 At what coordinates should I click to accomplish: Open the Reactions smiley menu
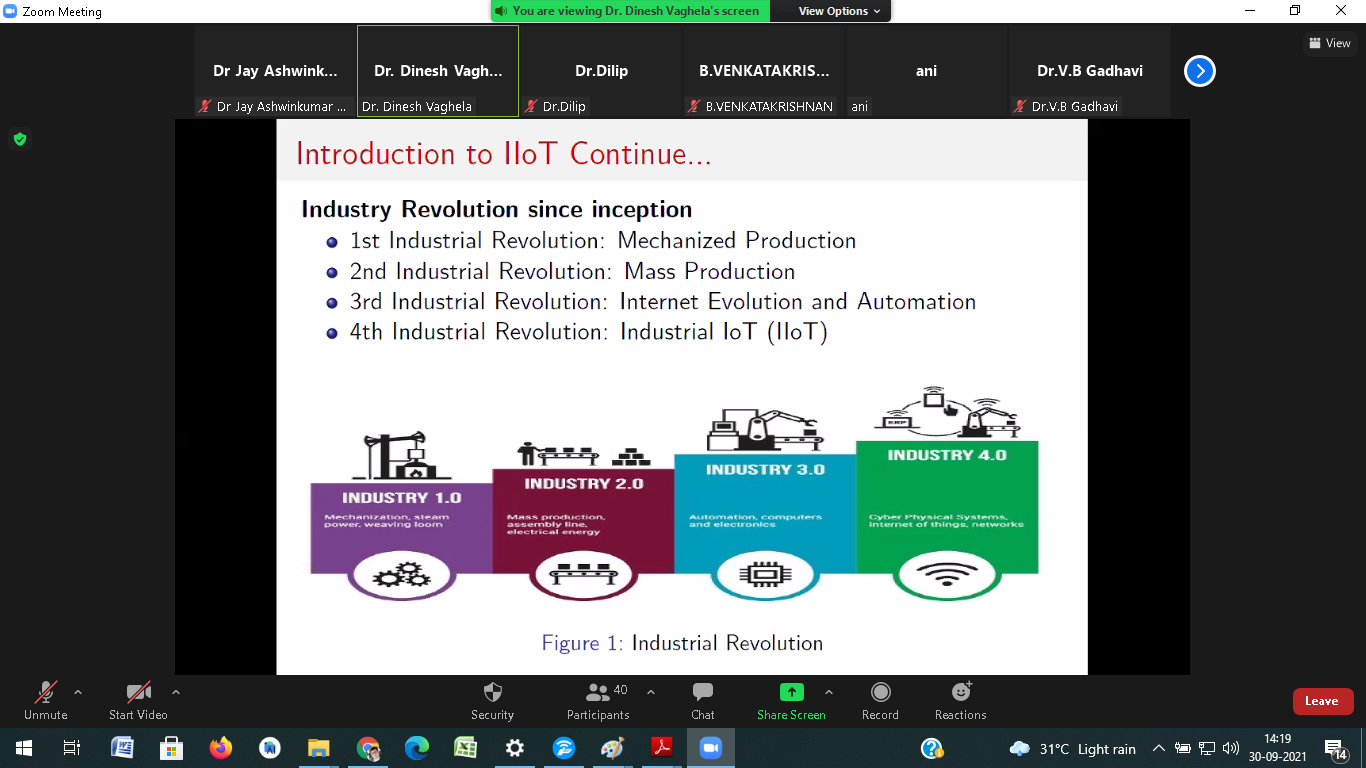pyautogui.click(x=961, y=700)
